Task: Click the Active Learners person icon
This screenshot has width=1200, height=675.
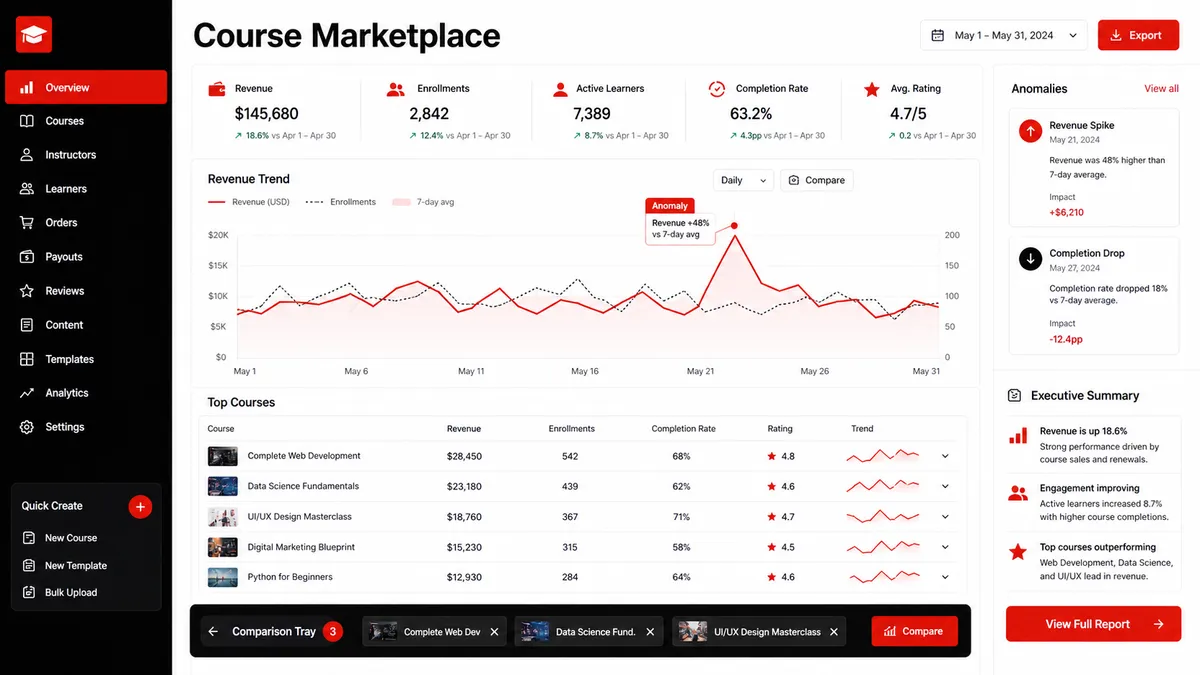Action: point(560,89)
